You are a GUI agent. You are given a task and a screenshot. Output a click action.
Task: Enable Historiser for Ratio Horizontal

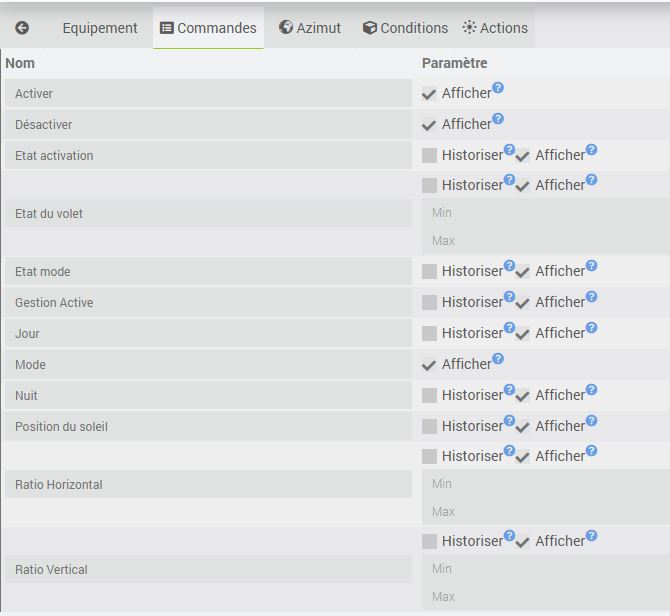(x=430, y=457)
